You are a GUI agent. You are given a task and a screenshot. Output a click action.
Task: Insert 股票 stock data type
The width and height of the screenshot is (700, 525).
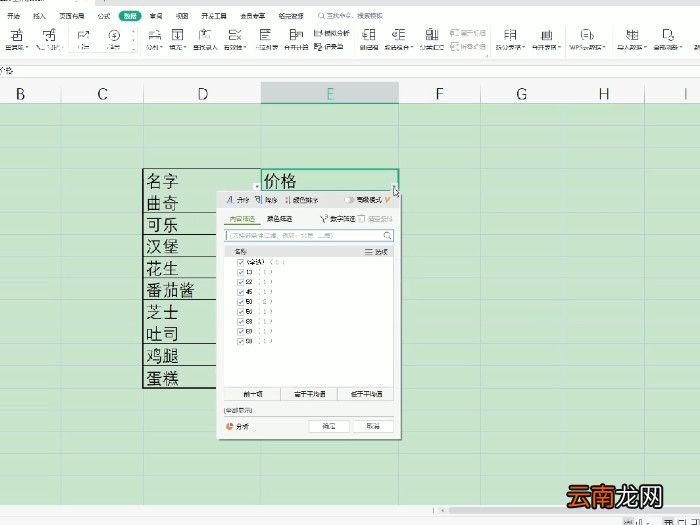tap(83, 39)
